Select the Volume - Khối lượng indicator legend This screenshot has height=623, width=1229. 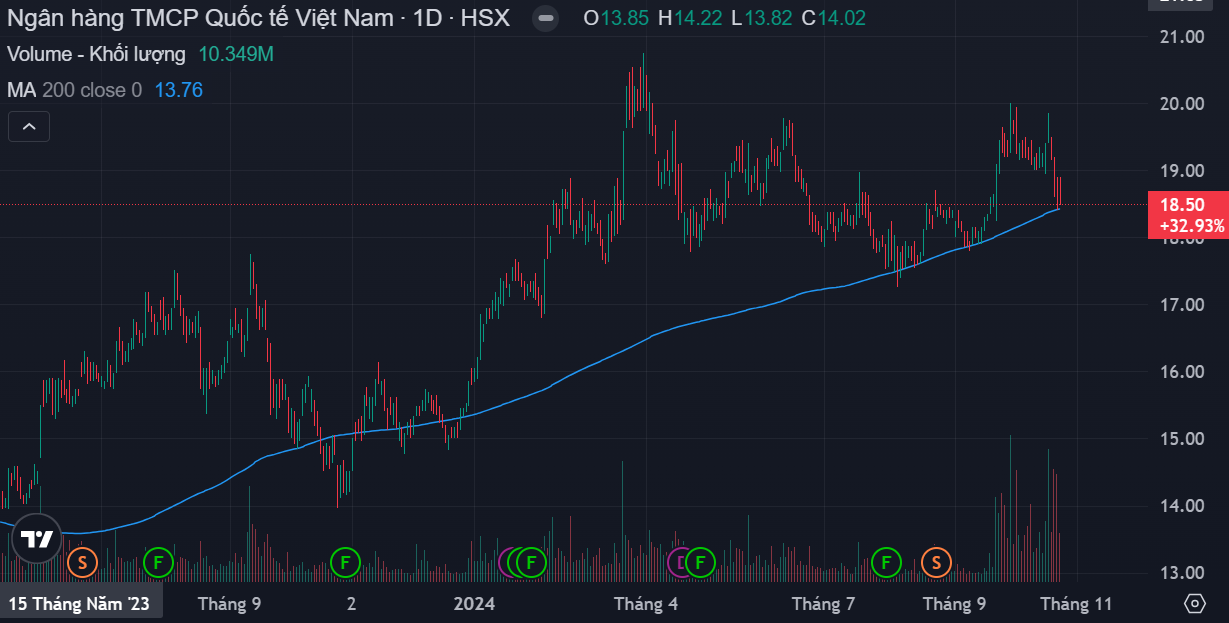[96, 54]
